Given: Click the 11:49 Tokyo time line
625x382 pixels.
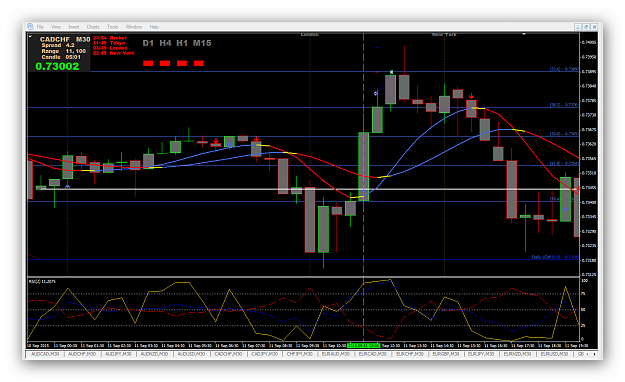Looking at the screenshot, I should tap(109, 43).
